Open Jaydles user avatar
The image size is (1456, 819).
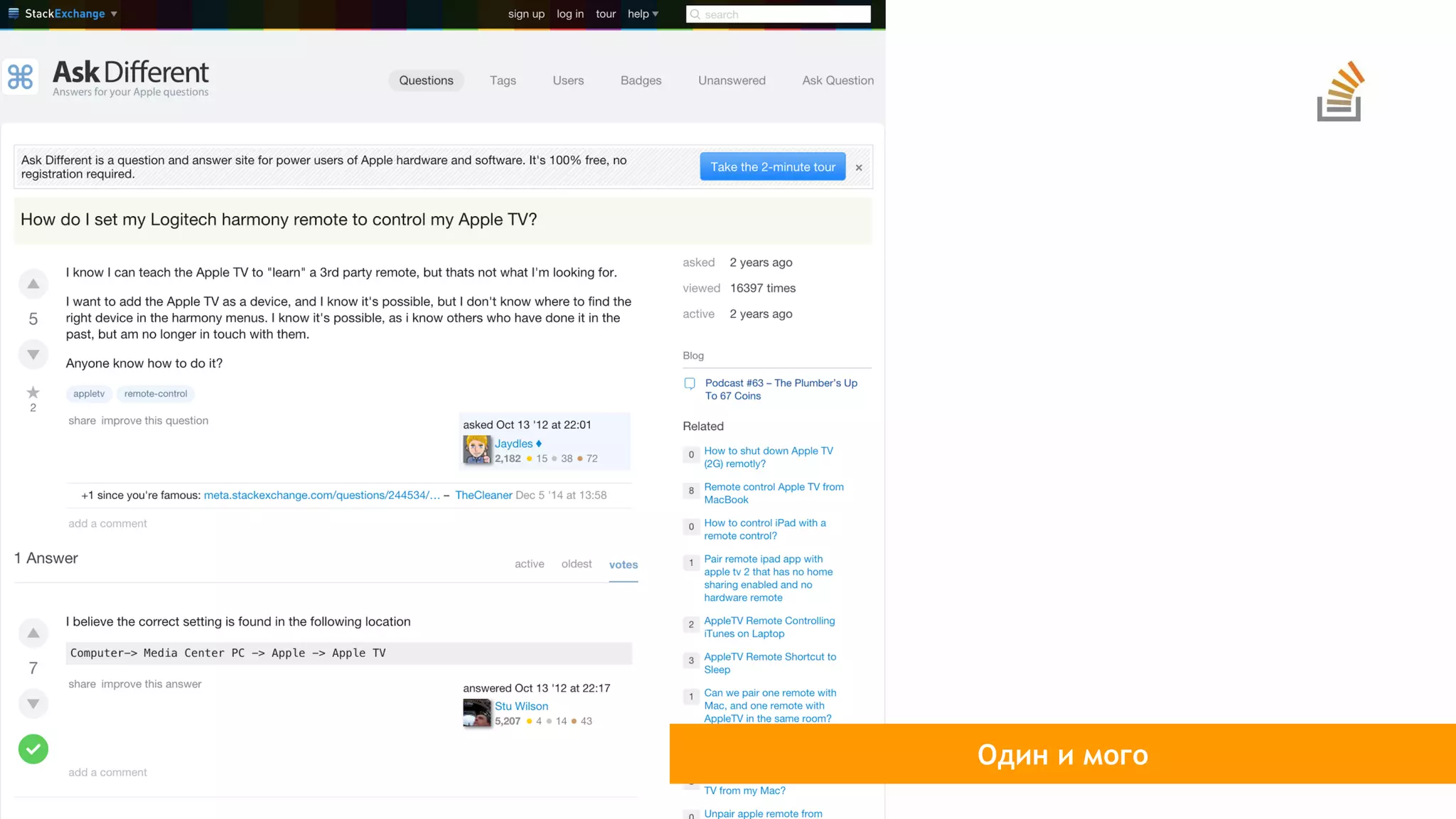[x=476, y=450]
